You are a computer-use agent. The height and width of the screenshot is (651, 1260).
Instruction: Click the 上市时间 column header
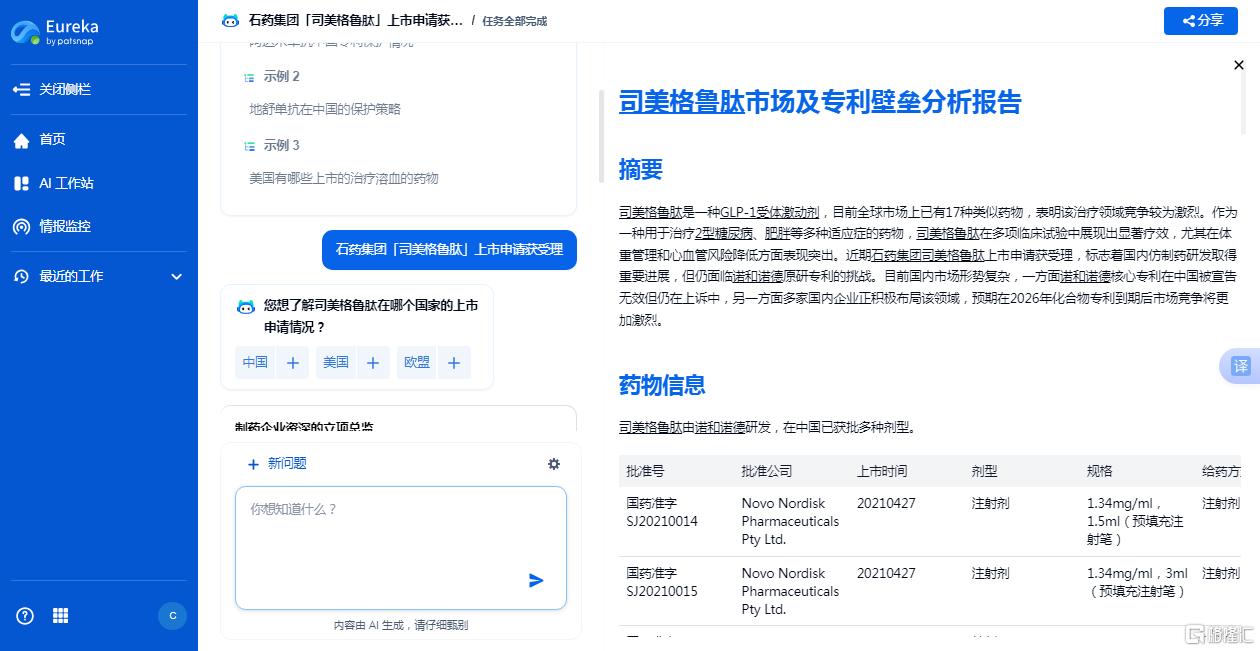click(882, 471)
